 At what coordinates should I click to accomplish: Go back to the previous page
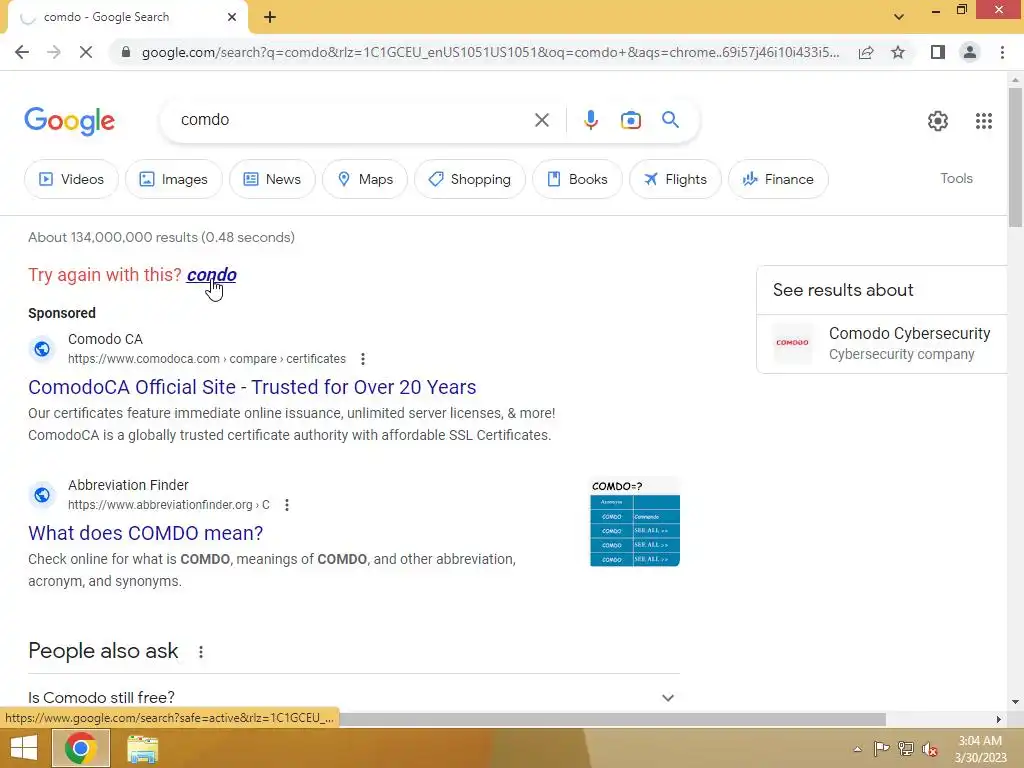pos(22,52)
